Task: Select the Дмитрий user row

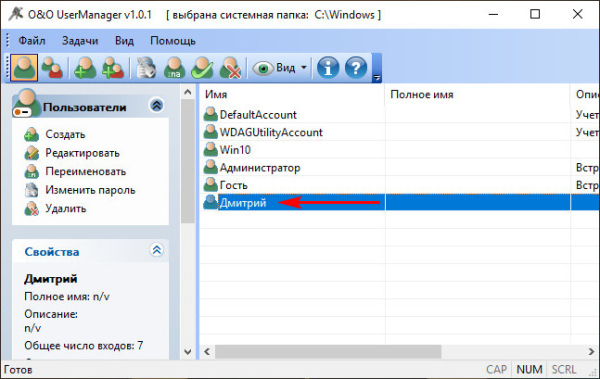Action: point(399,203)
